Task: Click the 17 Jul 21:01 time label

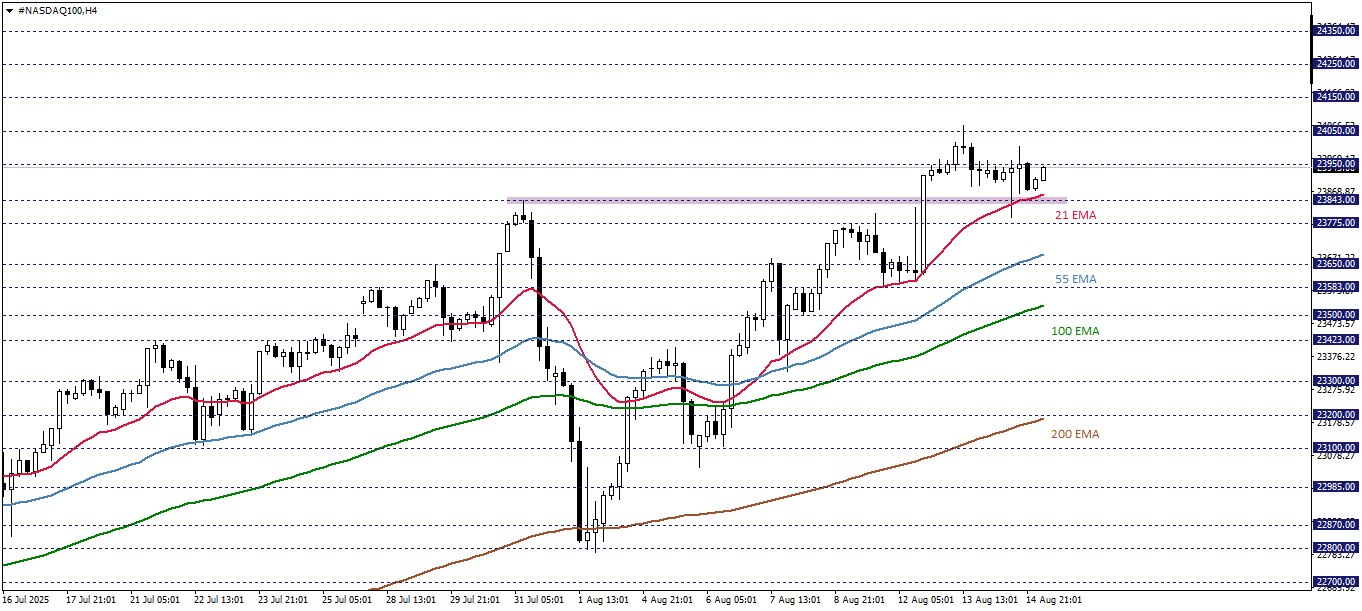Action: tap(90, 600)
